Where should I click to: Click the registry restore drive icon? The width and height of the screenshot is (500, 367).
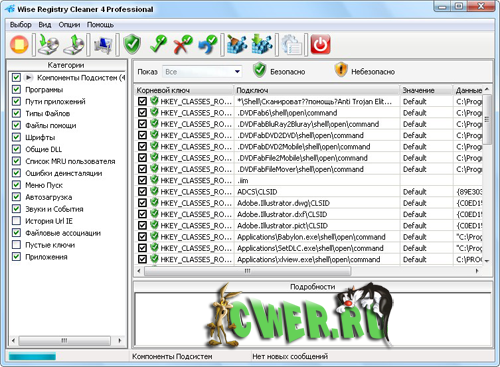coord(74,44)
